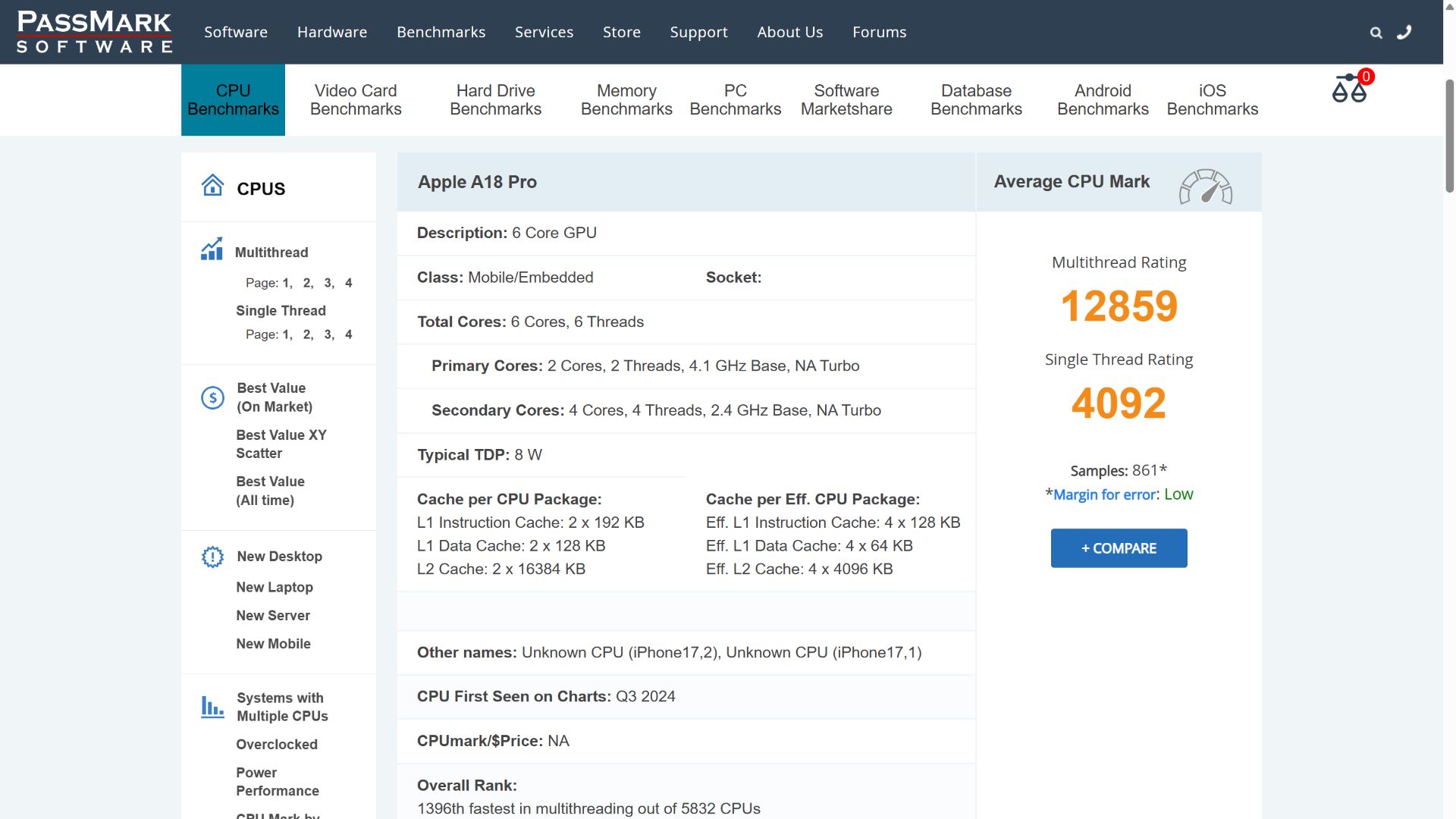Open the Margin for error link
Image resolution: width=1456 pixels, height=819 pixels.
1105,494
